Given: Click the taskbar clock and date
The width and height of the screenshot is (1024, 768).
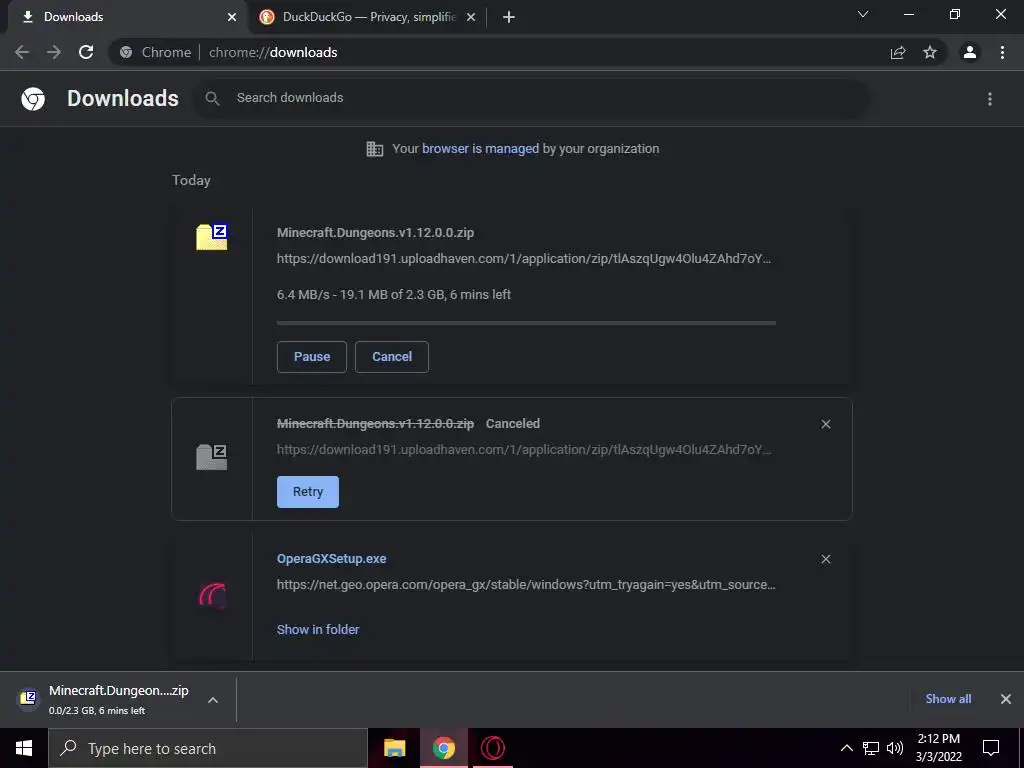Looking at the screenshot, I should coord(938,748).
